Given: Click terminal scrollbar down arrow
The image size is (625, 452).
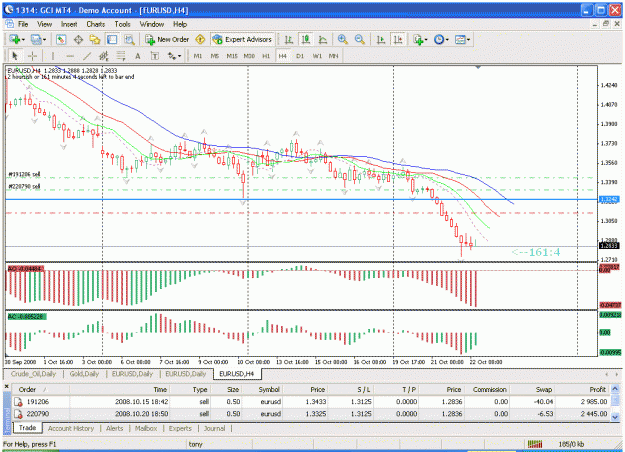Looking at the screenshot, I should click(615, 417).
